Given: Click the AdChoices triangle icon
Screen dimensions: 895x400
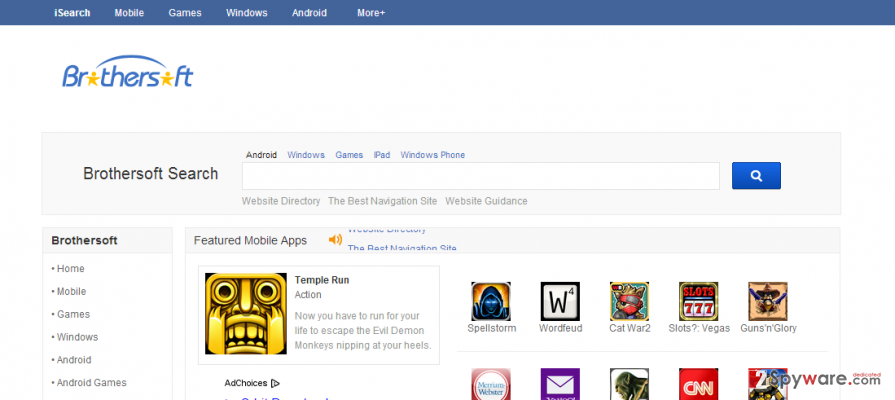Looking at the screenshot, I should click(275, 383).
